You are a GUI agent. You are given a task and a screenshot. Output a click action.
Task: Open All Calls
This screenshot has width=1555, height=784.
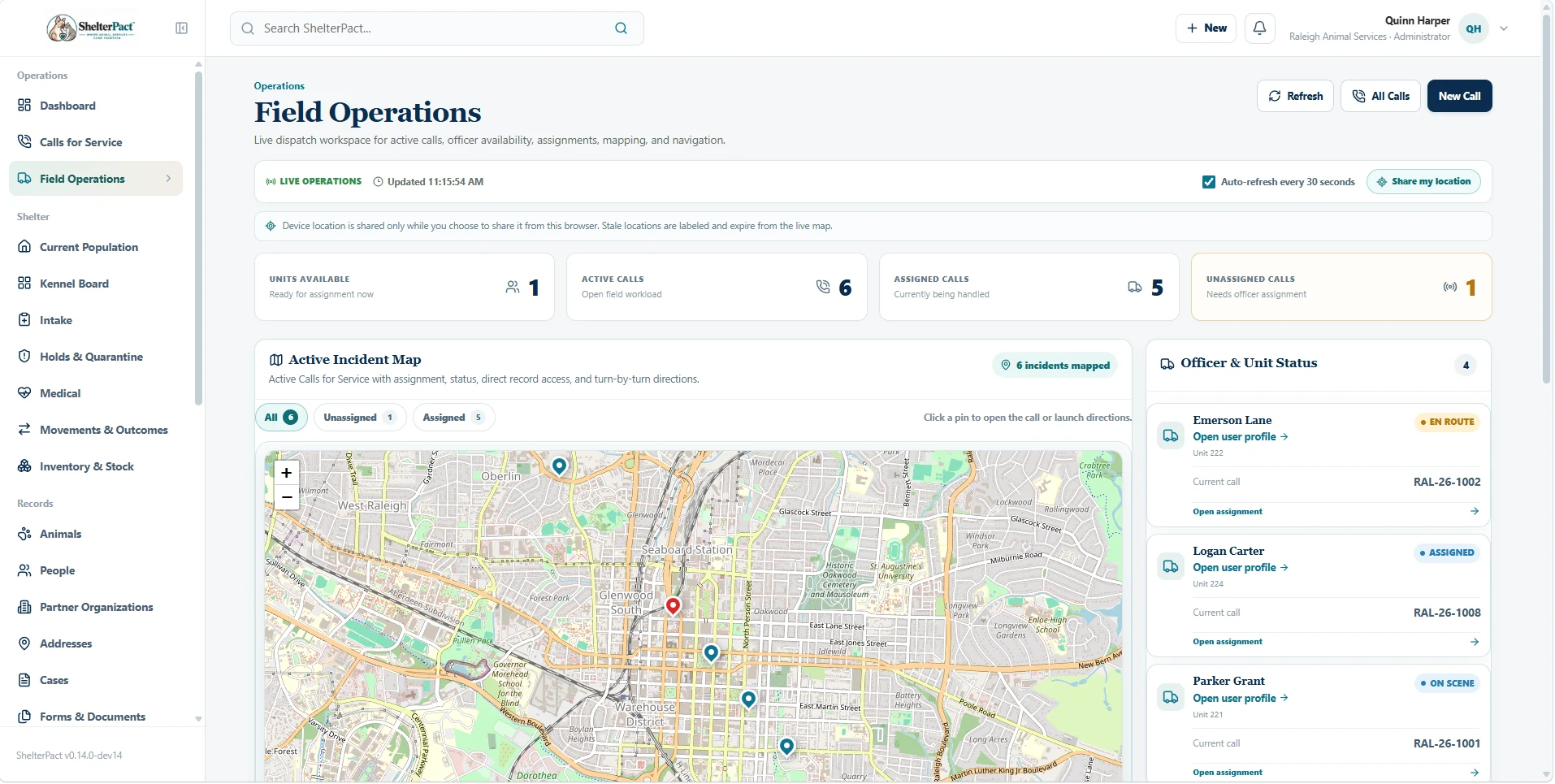(x=1380, y=96)
